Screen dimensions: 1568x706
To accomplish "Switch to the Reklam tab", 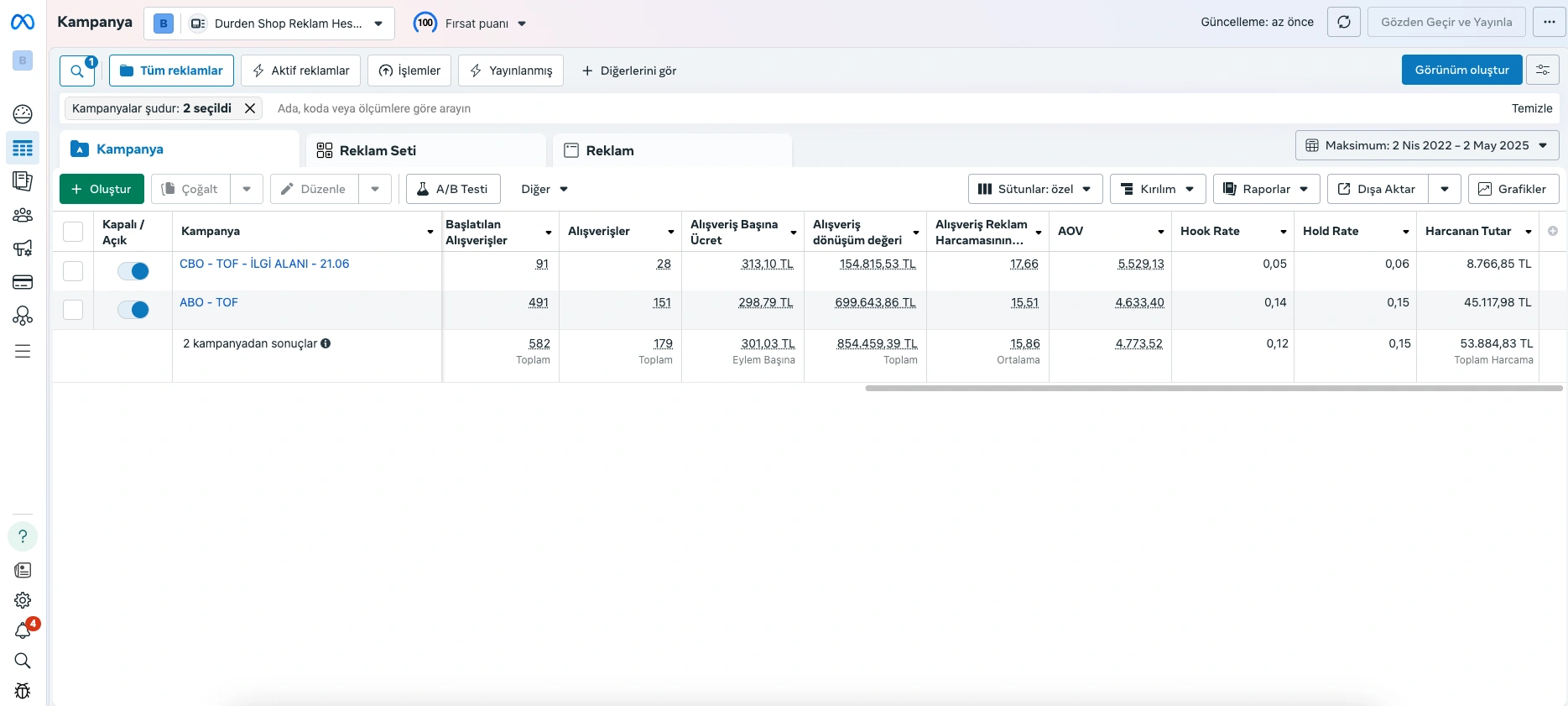I will pos(610,151).
